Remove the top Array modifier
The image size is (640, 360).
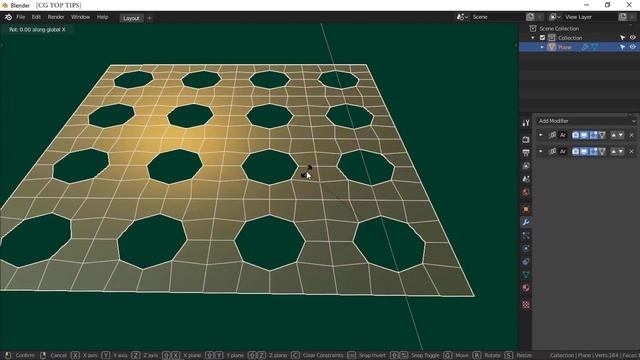click(631, 135)
